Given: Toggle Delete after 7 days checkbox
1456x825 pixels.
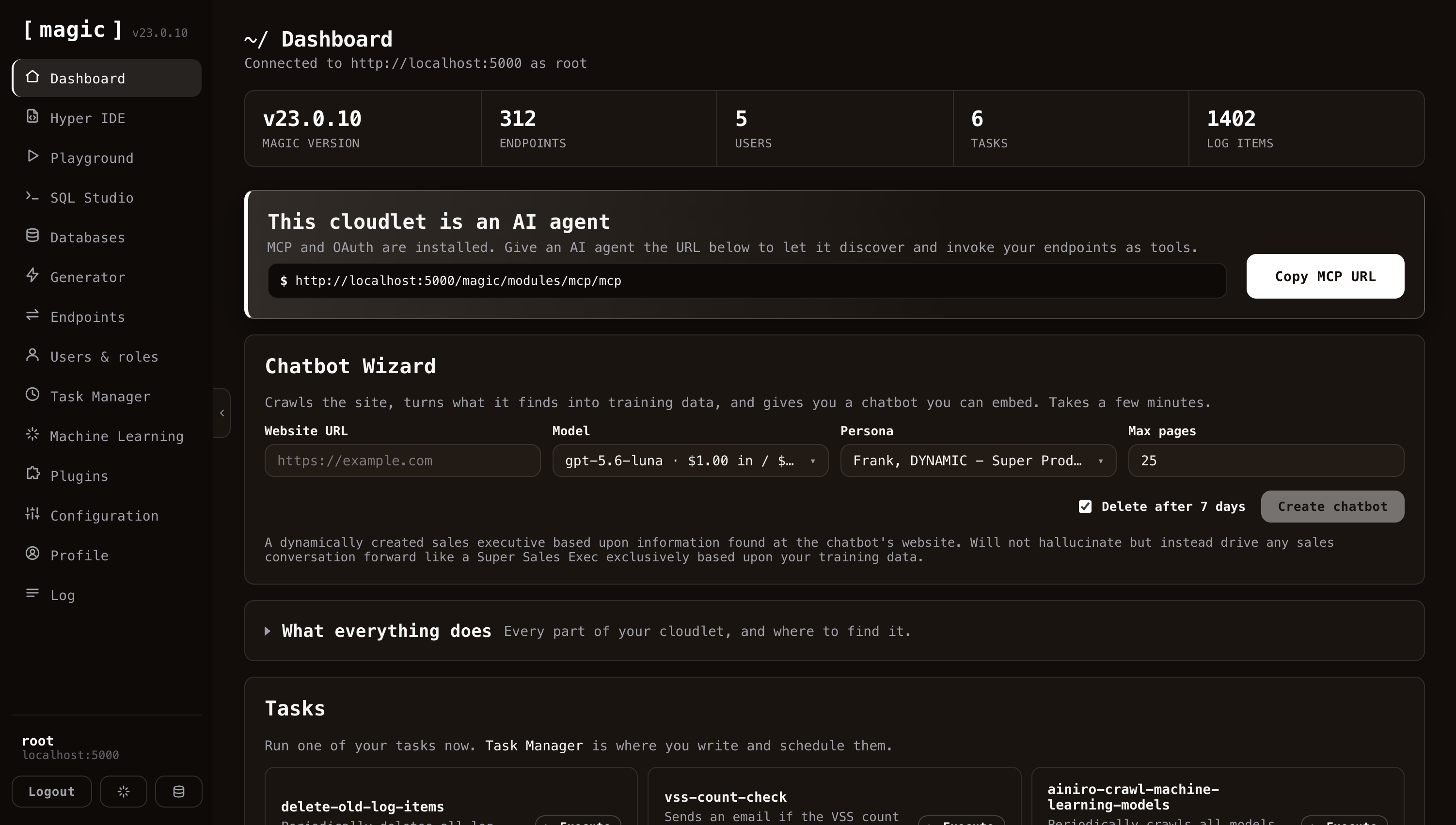Looking at the screenshot, I should pyautogui.click(x=1084, y=506).
